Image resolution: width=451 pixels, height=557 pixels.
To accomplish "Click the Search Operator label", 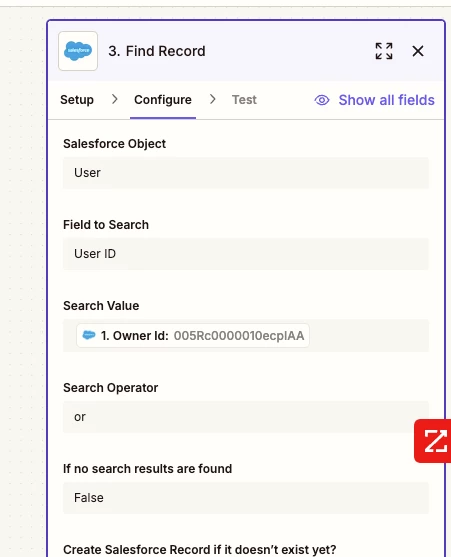I will (110, 388).
